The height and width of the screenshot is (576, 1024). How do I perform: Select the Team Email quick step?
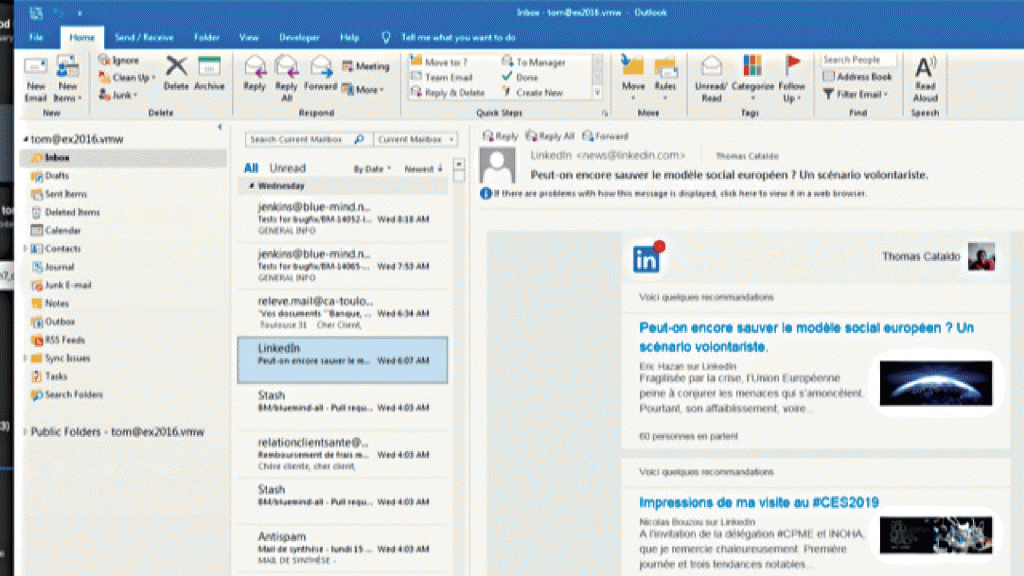coord(442,77)
